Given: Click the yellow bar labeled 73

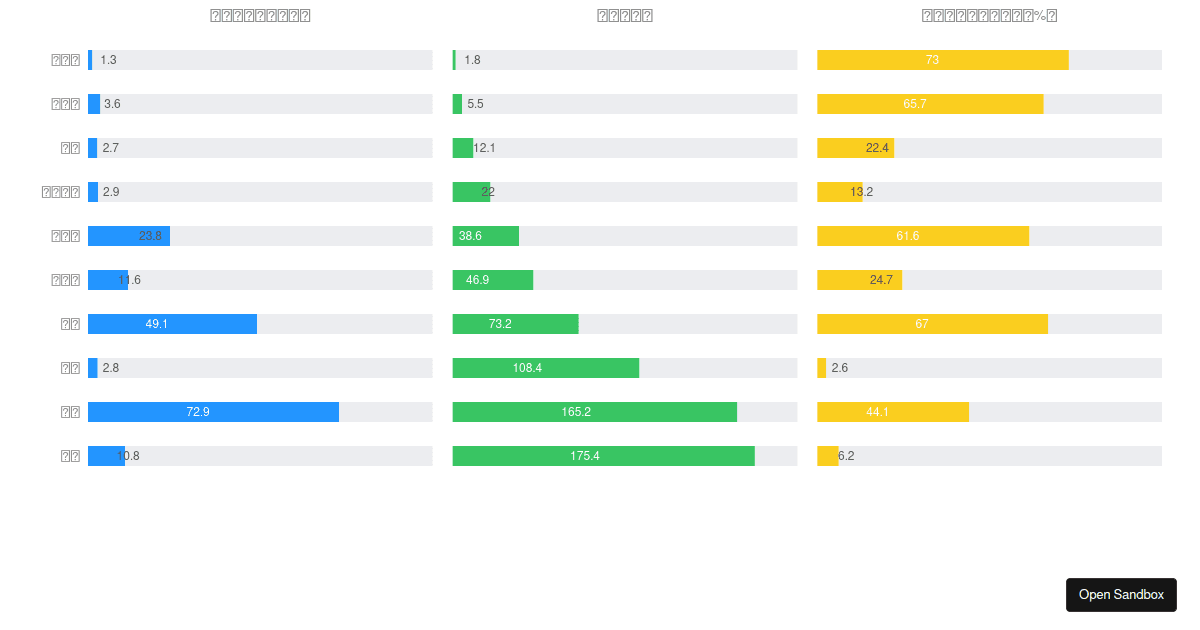Looking at the screenshot, I should click(942, 60).
